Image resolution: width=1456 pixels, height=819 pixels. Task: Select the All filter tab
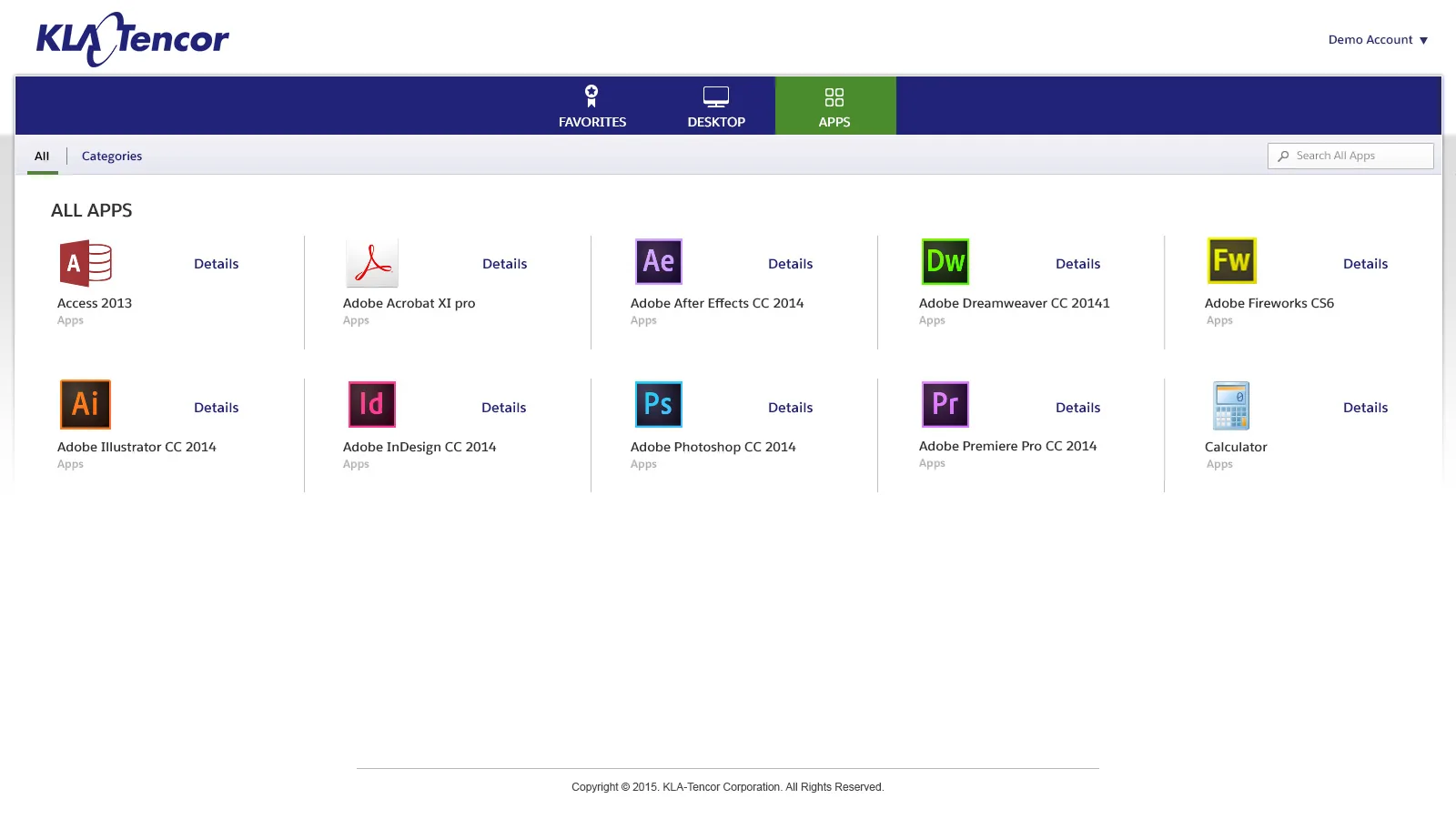[42, 156]
